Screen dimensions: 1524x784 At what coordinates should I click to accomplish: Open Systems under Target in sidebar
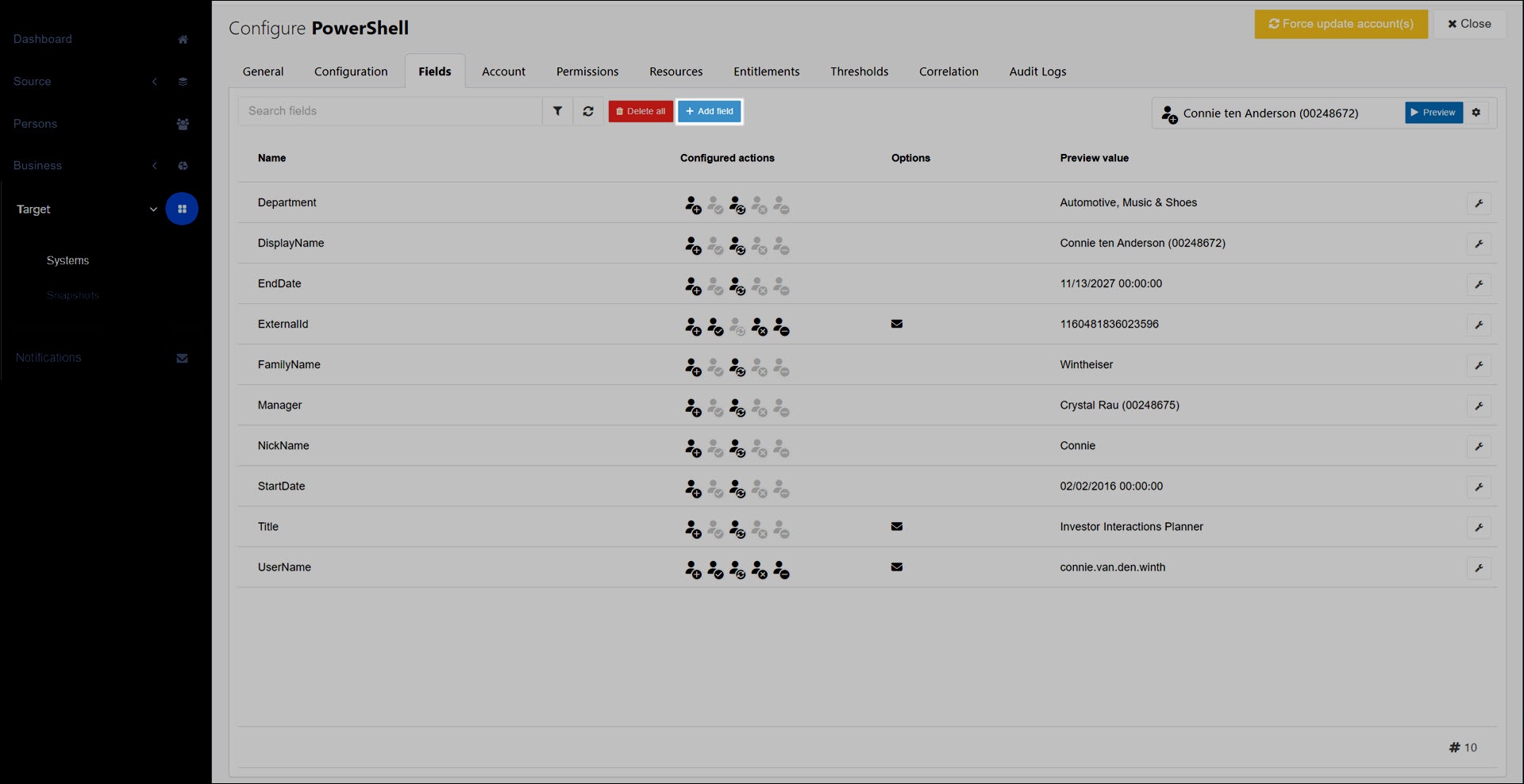[x=67, y=260]
